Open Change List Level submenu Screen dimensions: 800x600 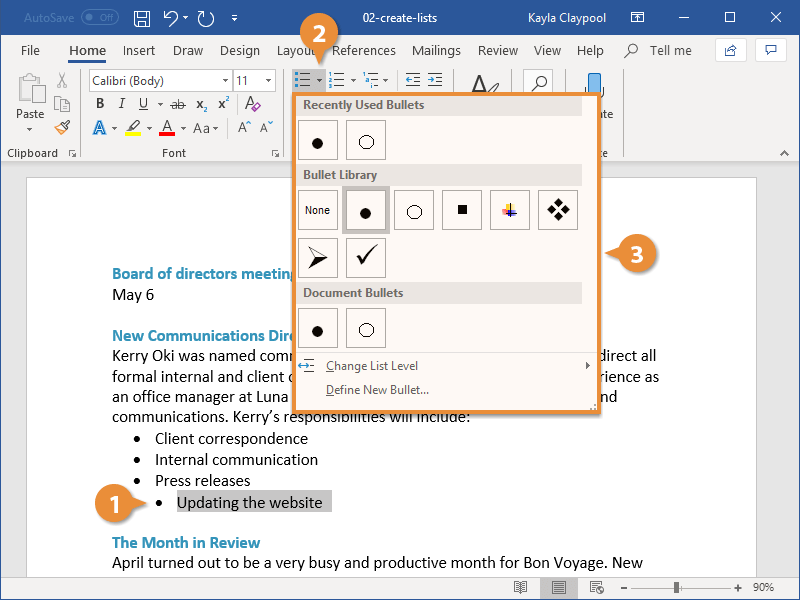pyautogui.click(x=372, y=366)
